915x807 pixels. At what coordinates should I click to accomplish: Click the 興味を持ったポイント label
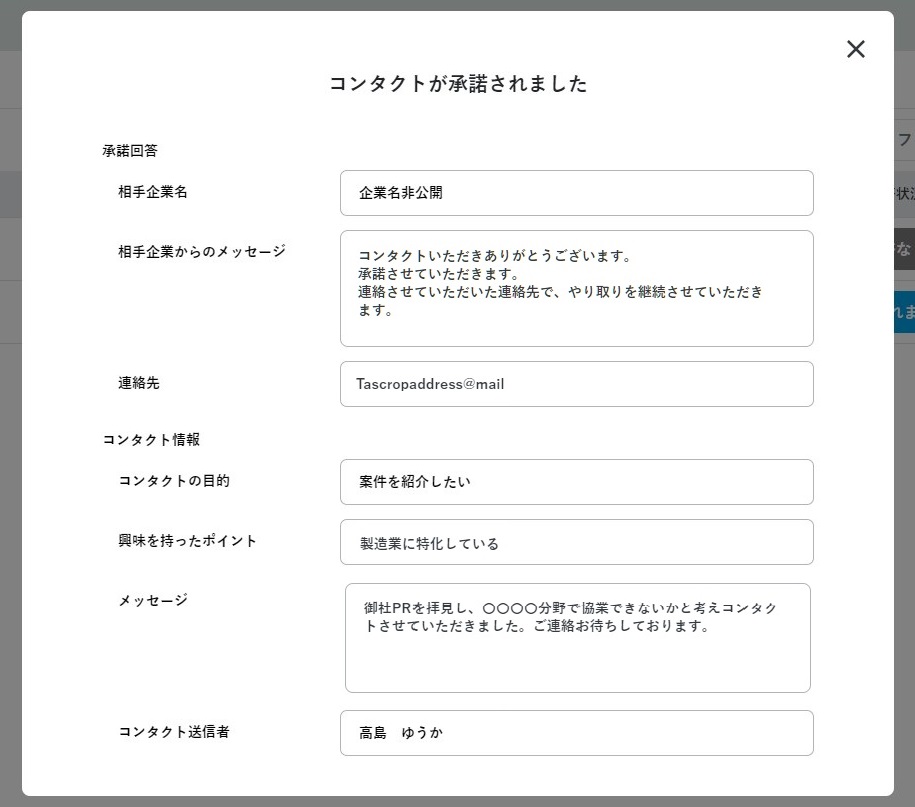187,541
